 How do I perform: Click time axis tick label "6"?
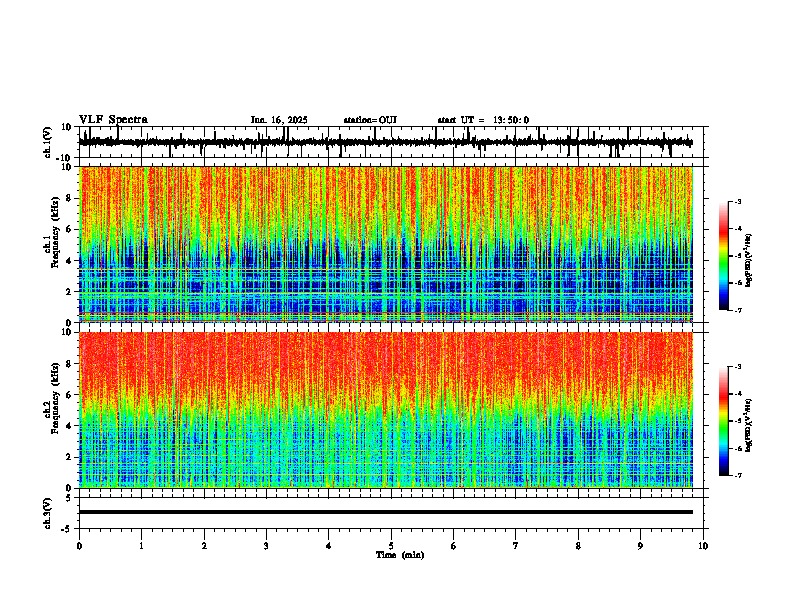point(454,546)
